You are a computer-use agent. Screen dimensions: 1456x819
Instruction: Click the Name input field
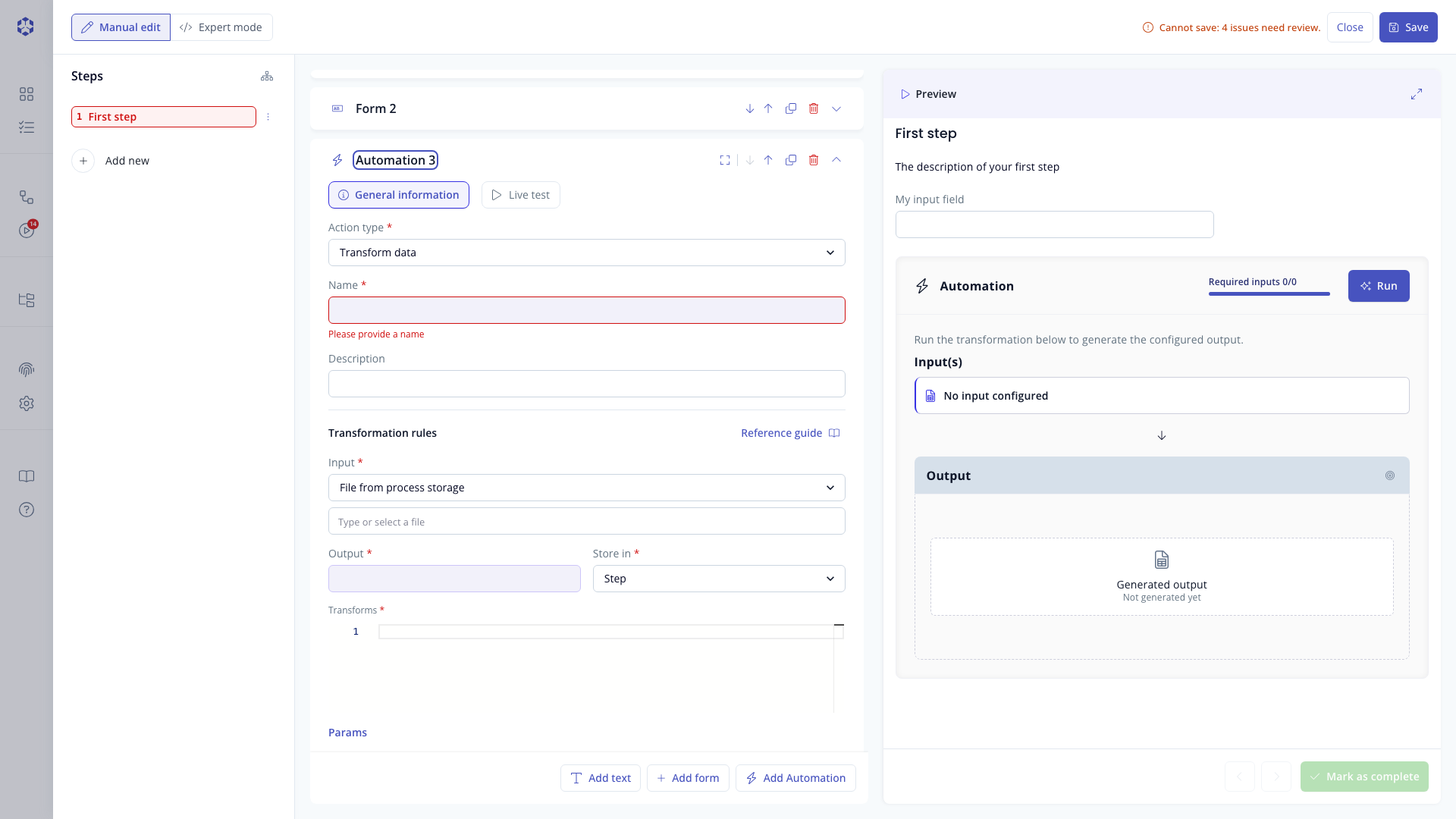[x=587, y=310]
